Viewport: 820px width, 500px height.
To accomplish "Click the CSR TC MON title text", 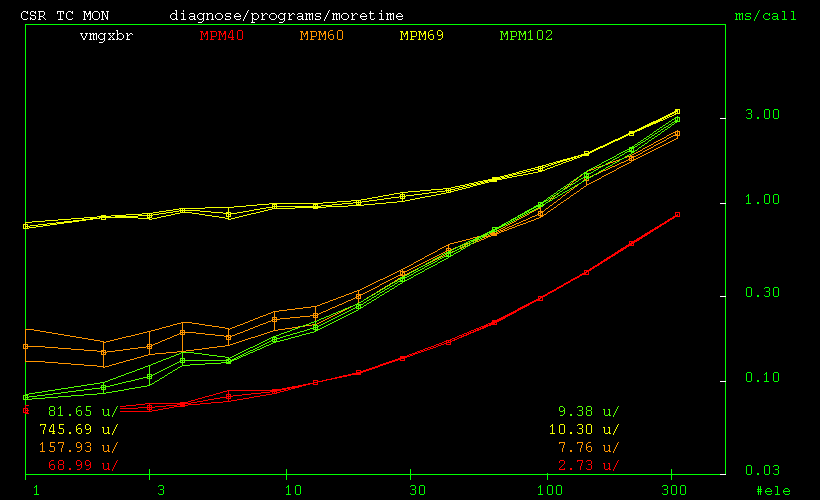I will click(x=64, y=16).
